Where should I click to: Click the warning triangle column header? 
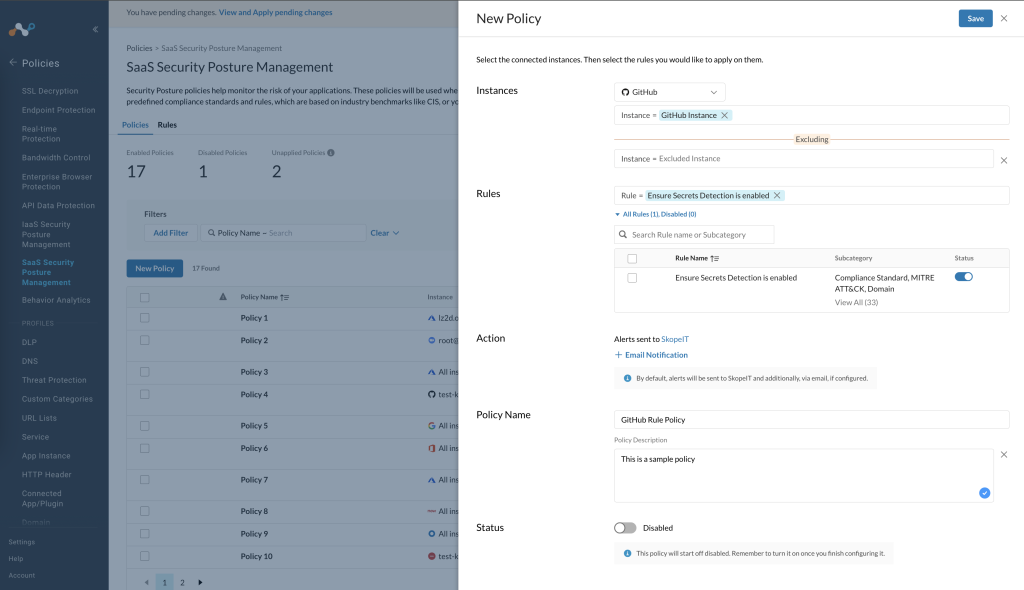(223, 297)
